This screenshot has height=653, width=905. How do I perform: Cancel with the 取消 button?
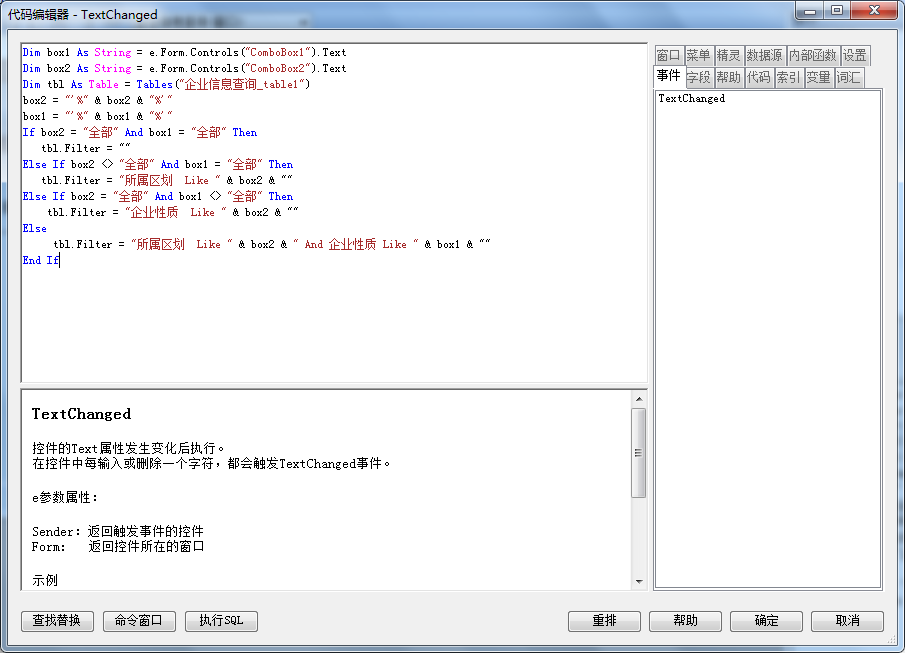[847, 621]
